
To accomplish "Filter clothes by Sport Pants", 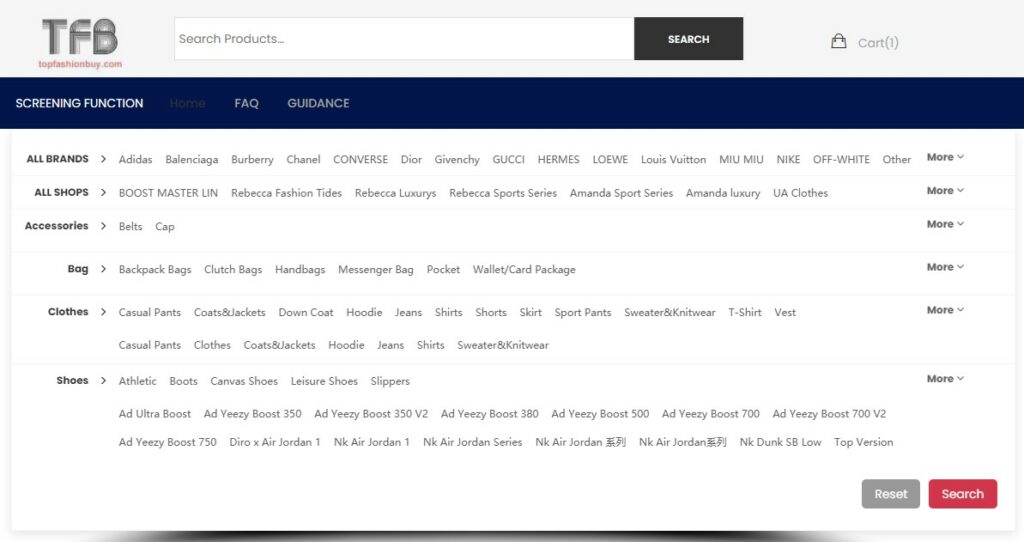I will click(x=583, y=312).
